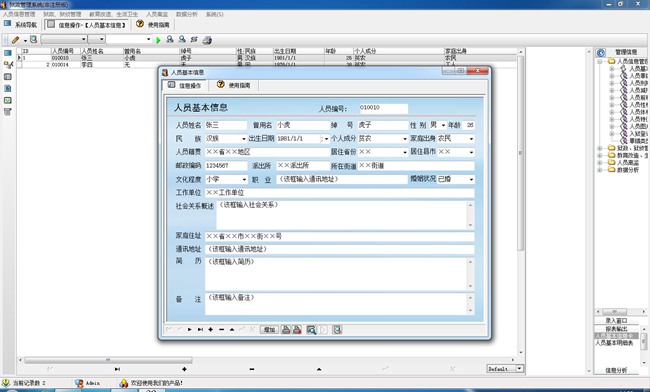The width and height of the screenshot is (650, 392).
Task: Click the key-and-tools icon in left sidebar
Action: pyautogui.click(x=8, y=65)
